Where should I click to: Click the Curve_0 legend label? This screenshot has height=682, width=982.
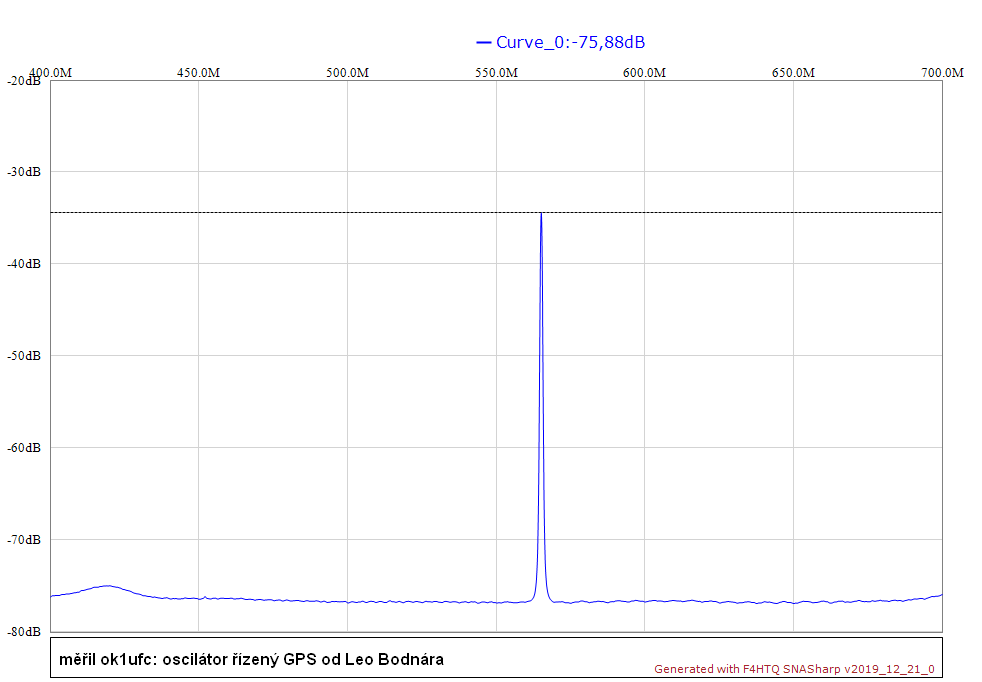coord(570,42)
